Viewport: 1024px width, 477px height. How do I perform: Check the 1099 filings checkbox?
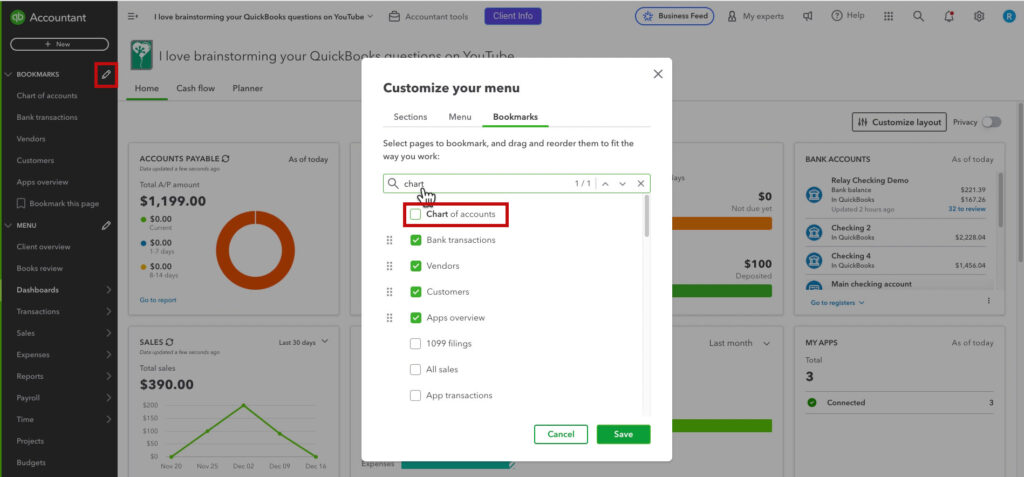[415, 344]
